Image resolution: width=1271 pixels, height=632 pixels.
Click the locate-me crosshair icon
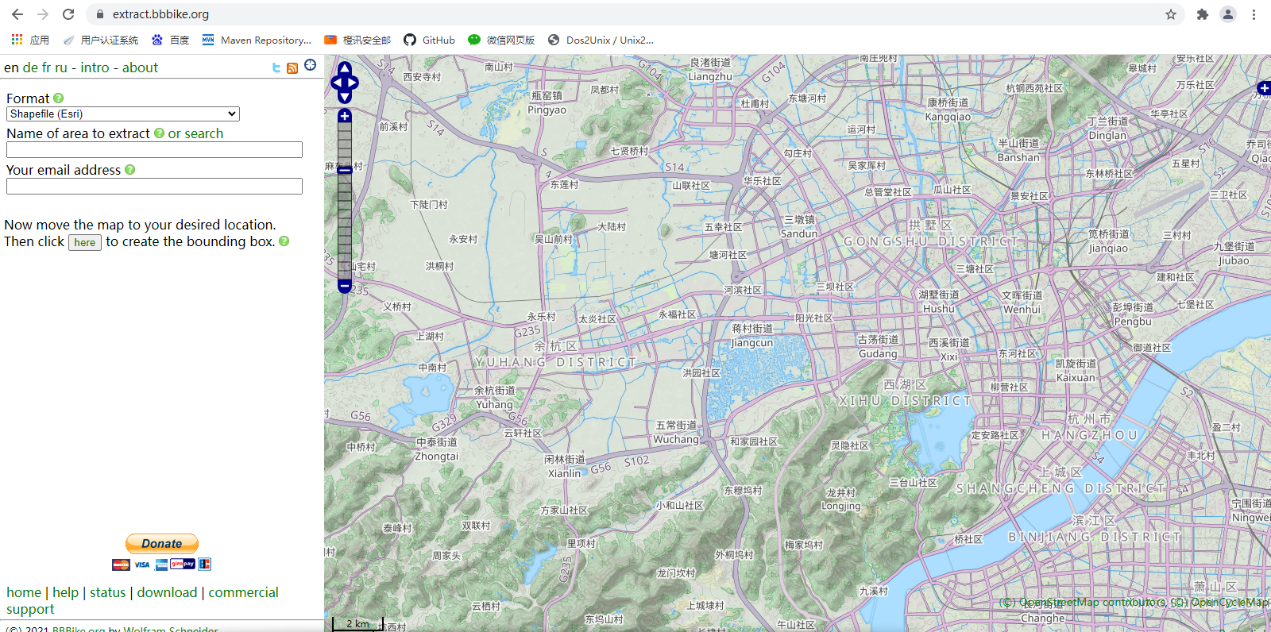click(x=310, y=66)
